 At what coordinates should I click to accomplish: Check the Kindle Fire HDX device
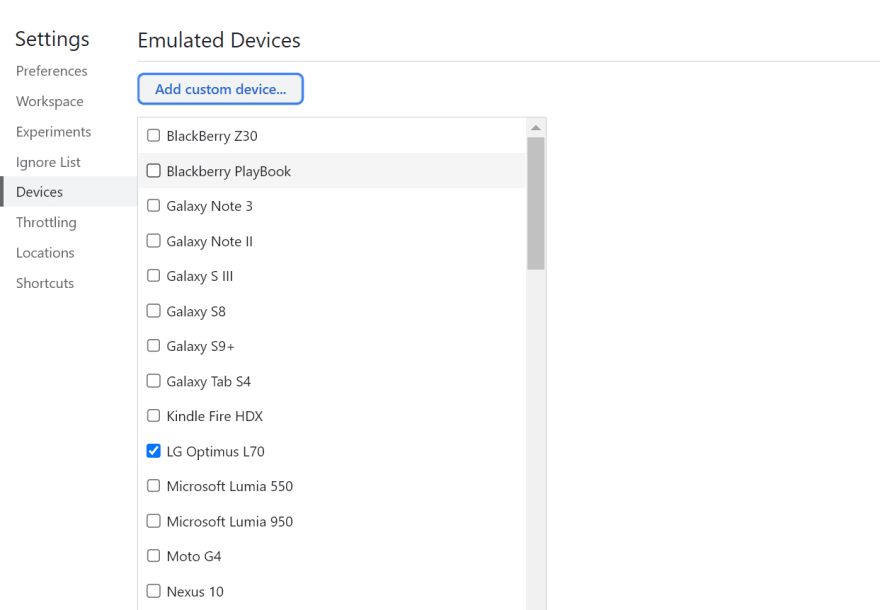coord(153,416)
